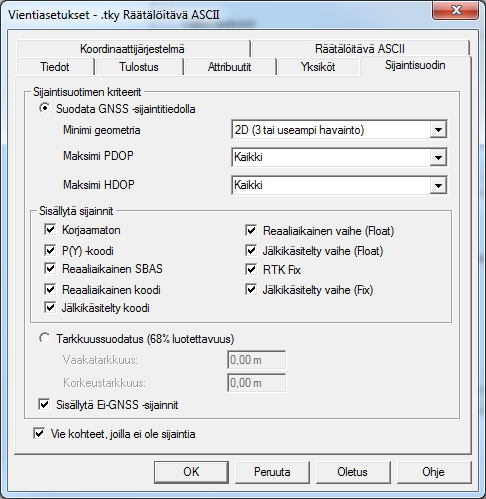Go to the Yksiköt tab
Screen dimensions: 486x499
coord(318,67)
